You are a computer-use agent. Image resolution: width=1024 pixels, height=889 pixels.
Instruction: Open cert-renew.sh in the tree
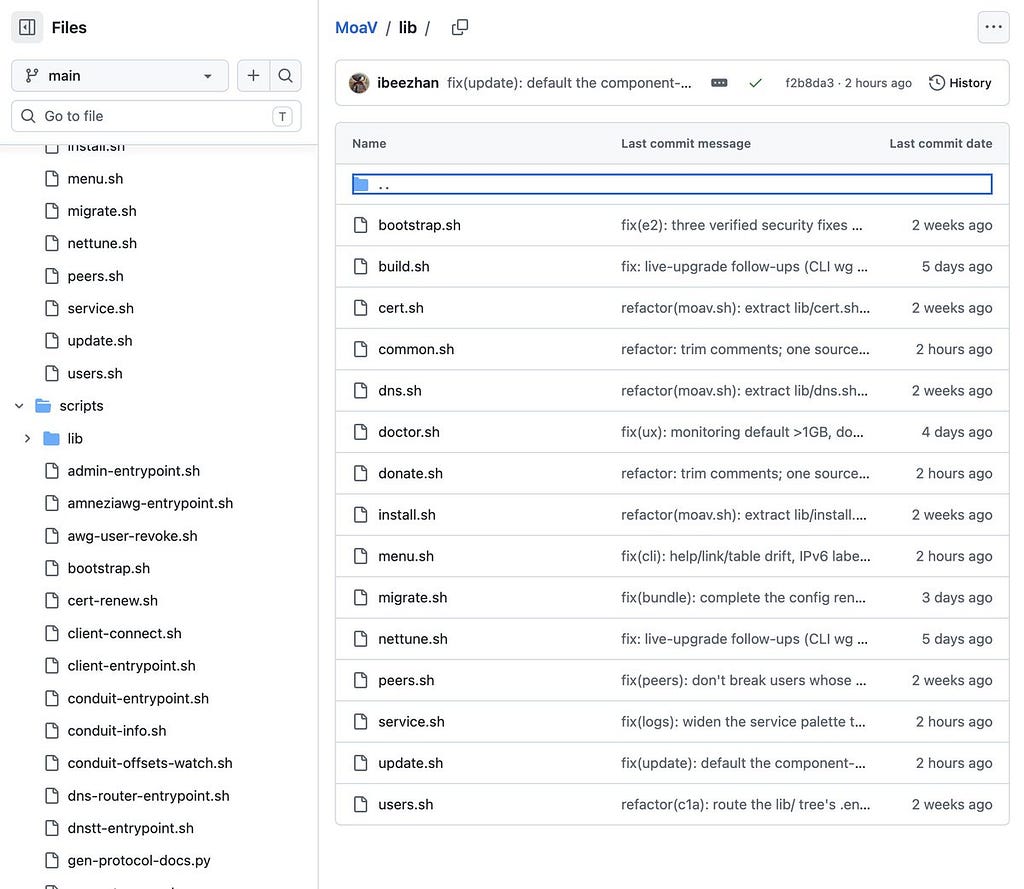(x=112, y=601)
